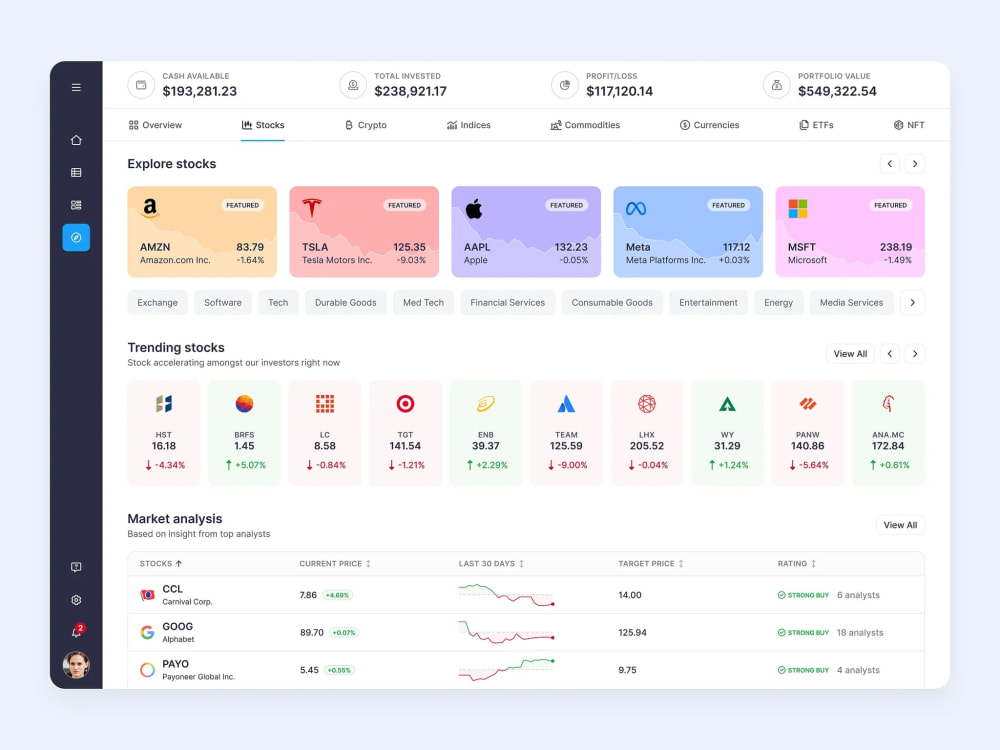This screenshot has width=1000, height=750.
Task: Expand more category chips arrow
Action: (913, 302)
